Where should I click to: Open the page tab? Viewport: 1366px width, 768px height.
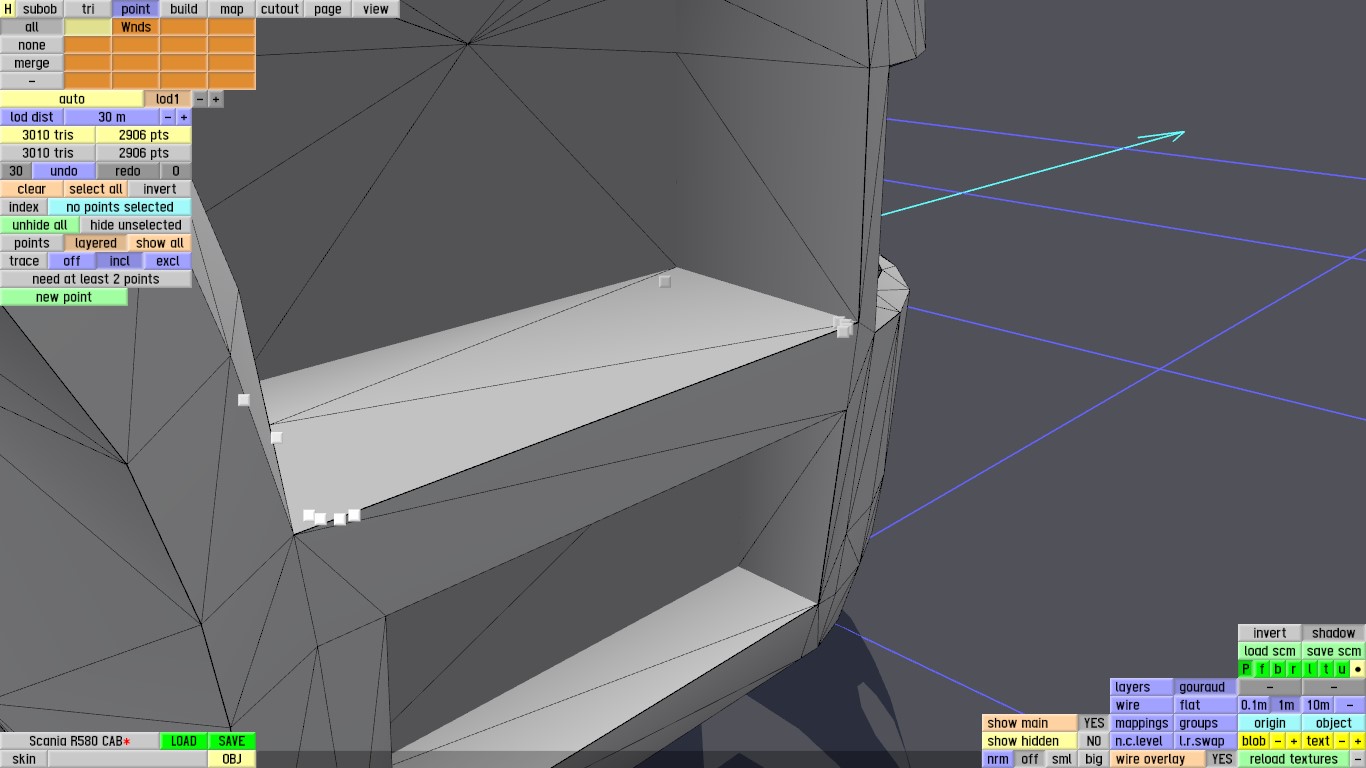328,9
